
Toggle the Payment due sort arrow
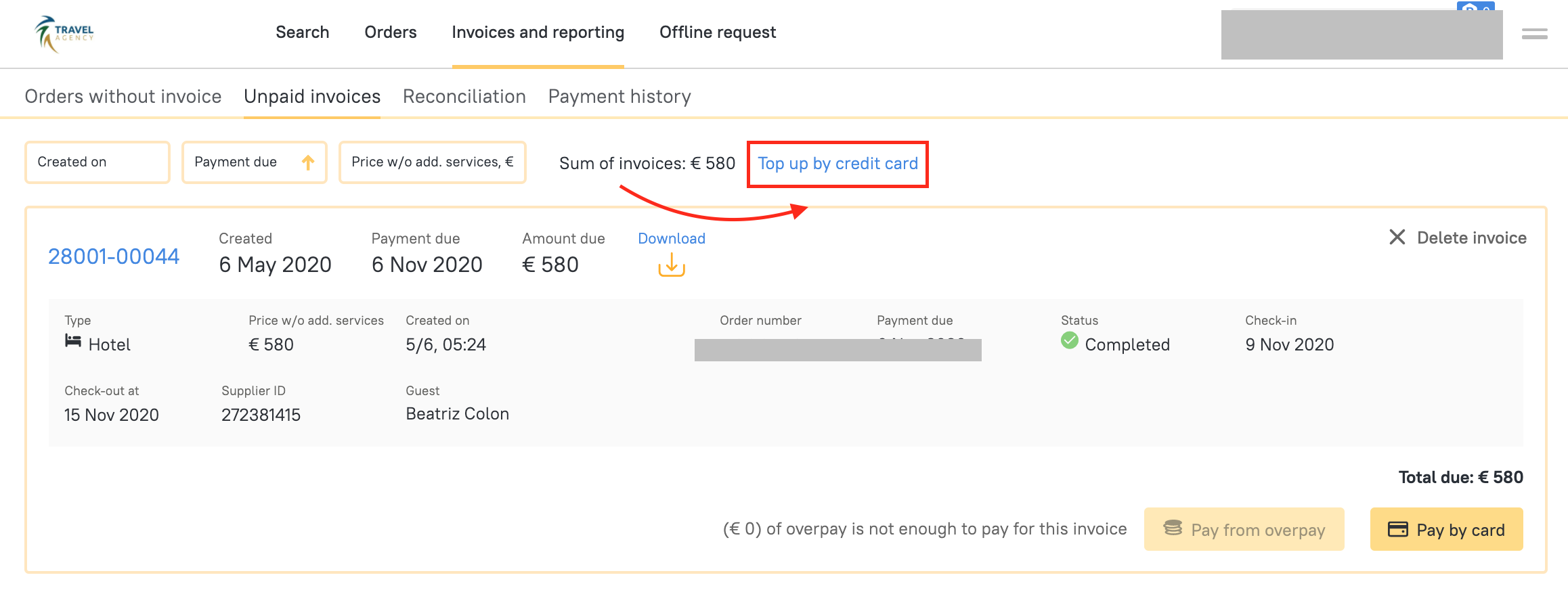click(308, 162)
